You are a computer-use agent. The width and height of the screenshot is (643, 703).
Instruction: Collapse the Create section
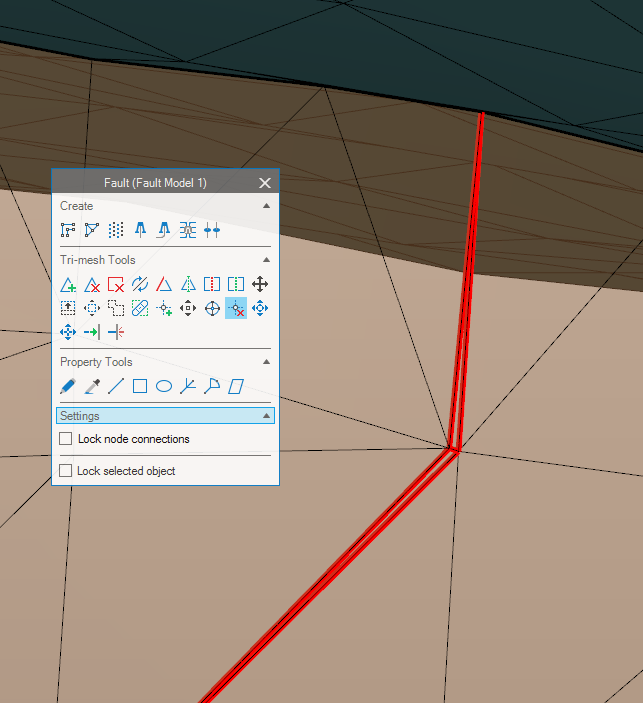[x=266, y=206]
